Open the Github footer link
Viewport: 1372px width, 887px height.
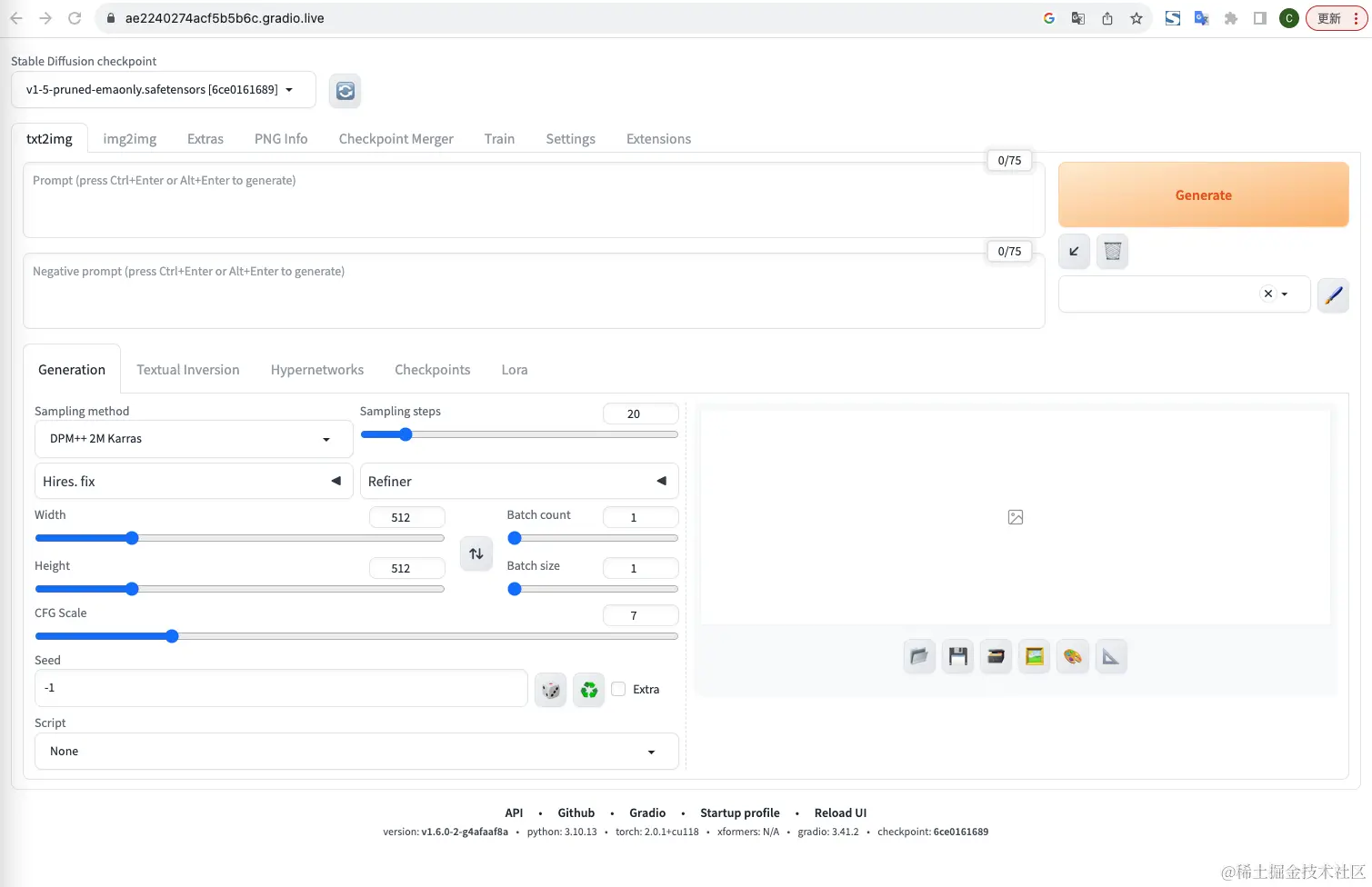pyautogui.click(x=576, y=812)
